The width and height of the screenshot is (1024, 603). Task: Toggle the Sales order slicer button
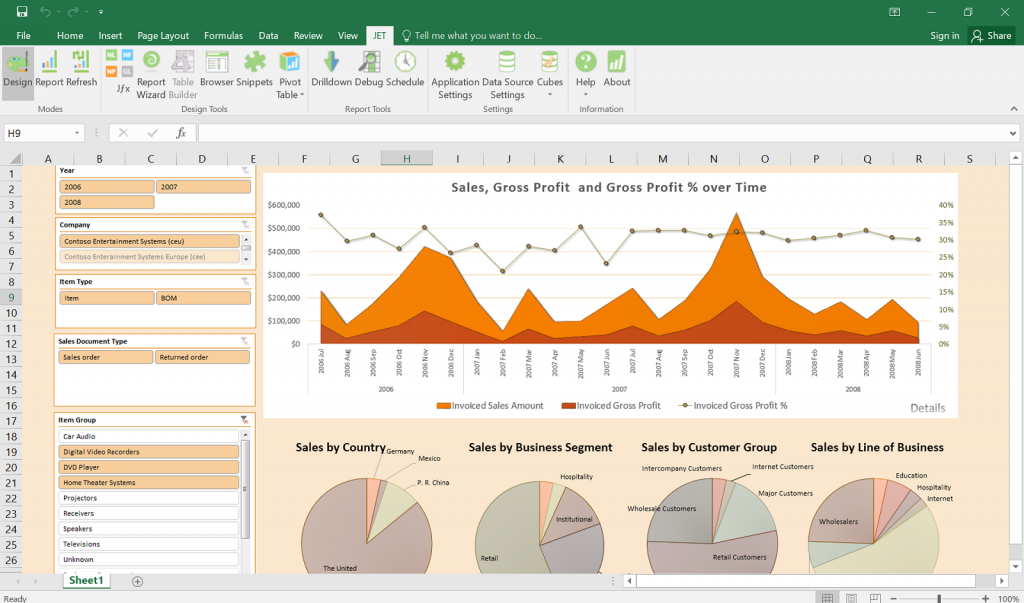tap(105, 357)
